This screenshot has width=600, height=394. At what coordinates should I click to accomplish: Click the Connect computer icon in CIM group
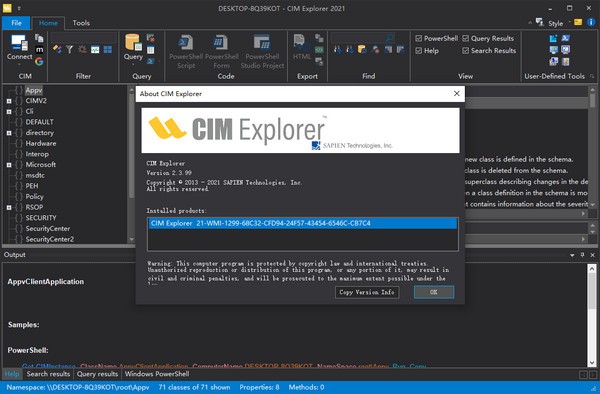(x=19, y=42)
